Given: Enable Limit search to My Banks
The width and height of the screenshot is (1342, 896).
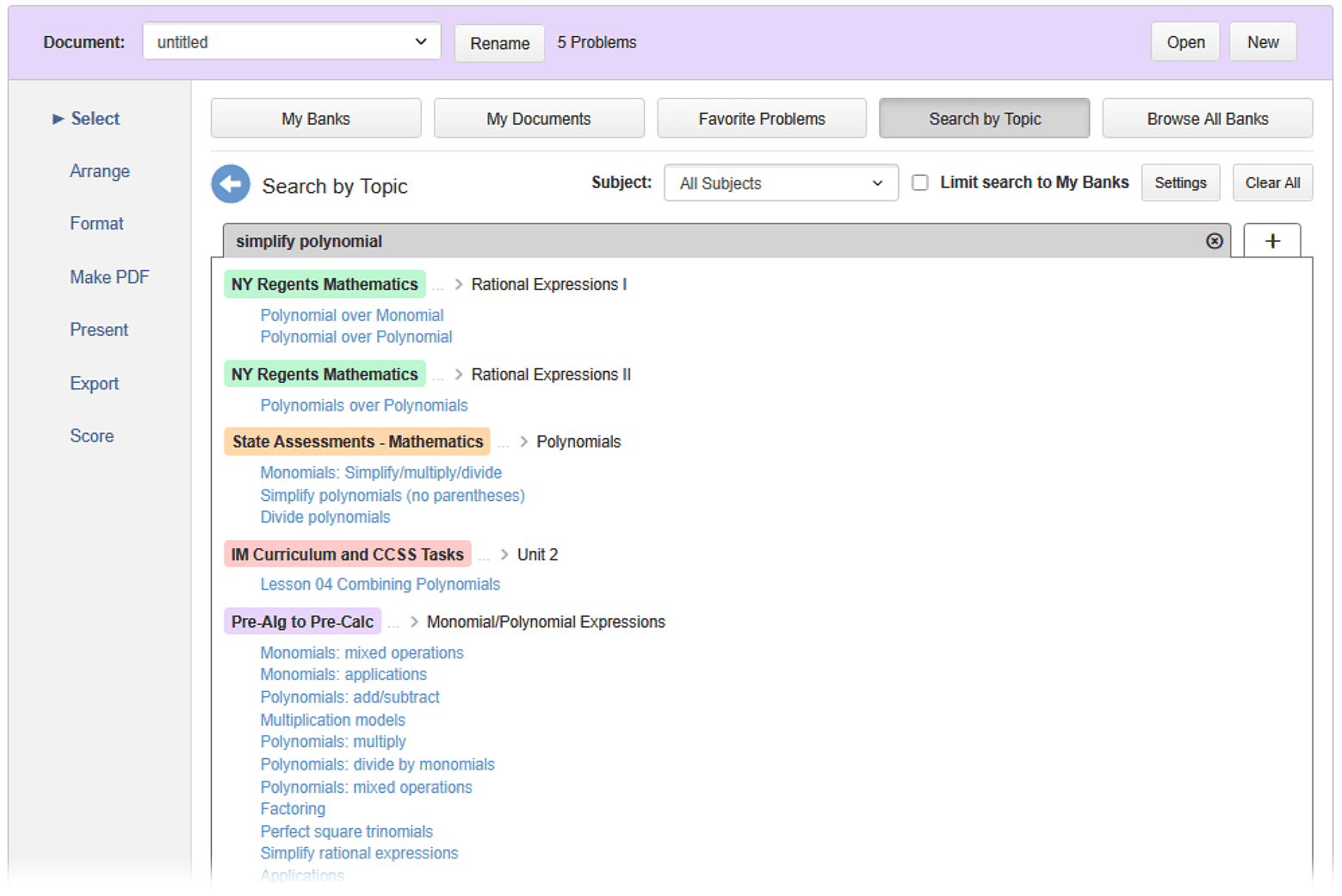Looking at the screenshot, I should tap(920, 182).
